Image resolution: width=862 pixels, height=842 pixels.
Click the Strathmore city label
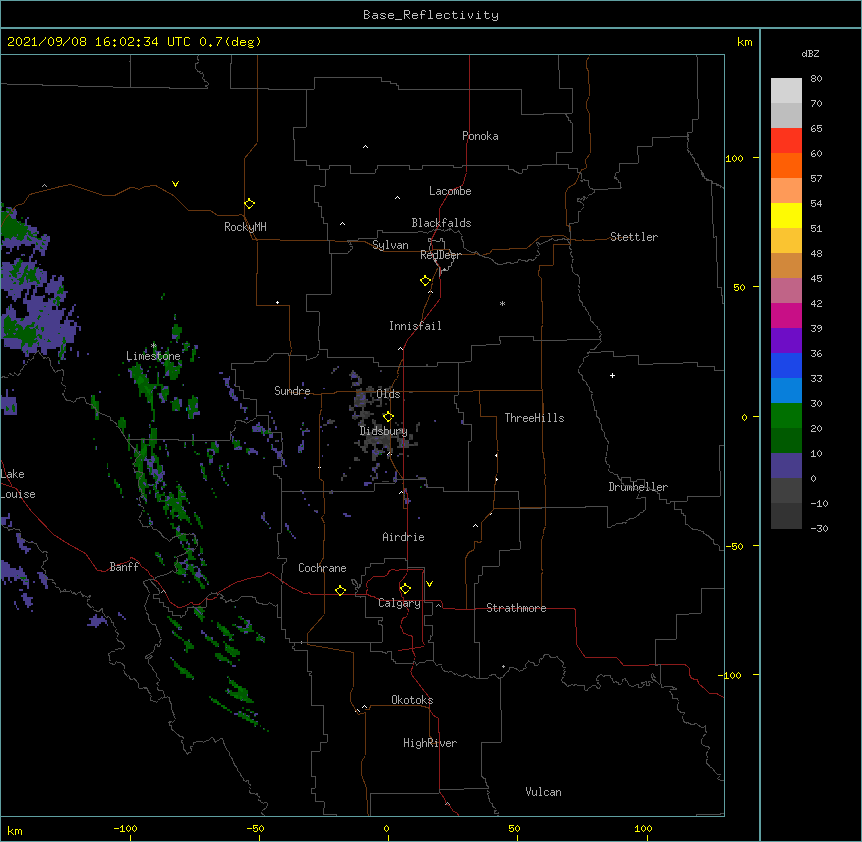516,608
